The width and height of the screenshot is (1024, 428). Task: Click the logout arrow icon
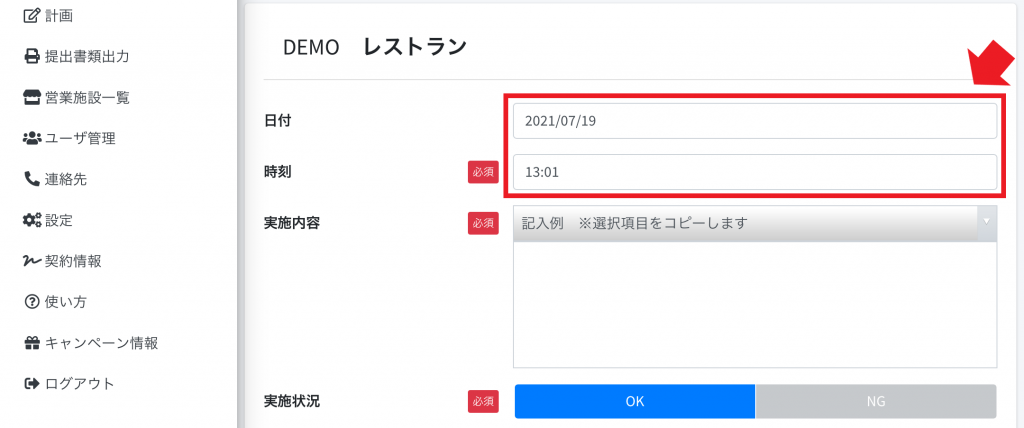(31, 384)
